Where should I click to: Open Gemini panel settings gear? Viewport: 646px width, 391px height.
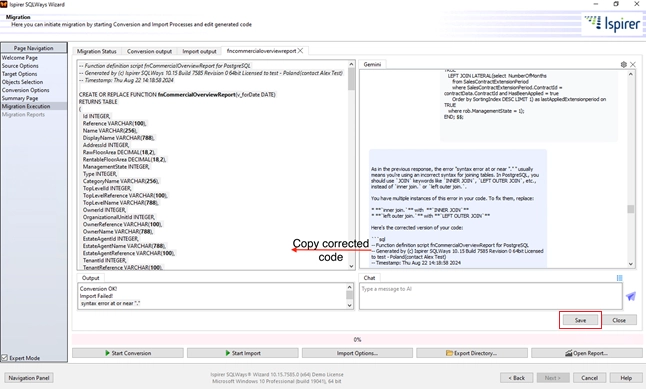click(x=623, y=64)
